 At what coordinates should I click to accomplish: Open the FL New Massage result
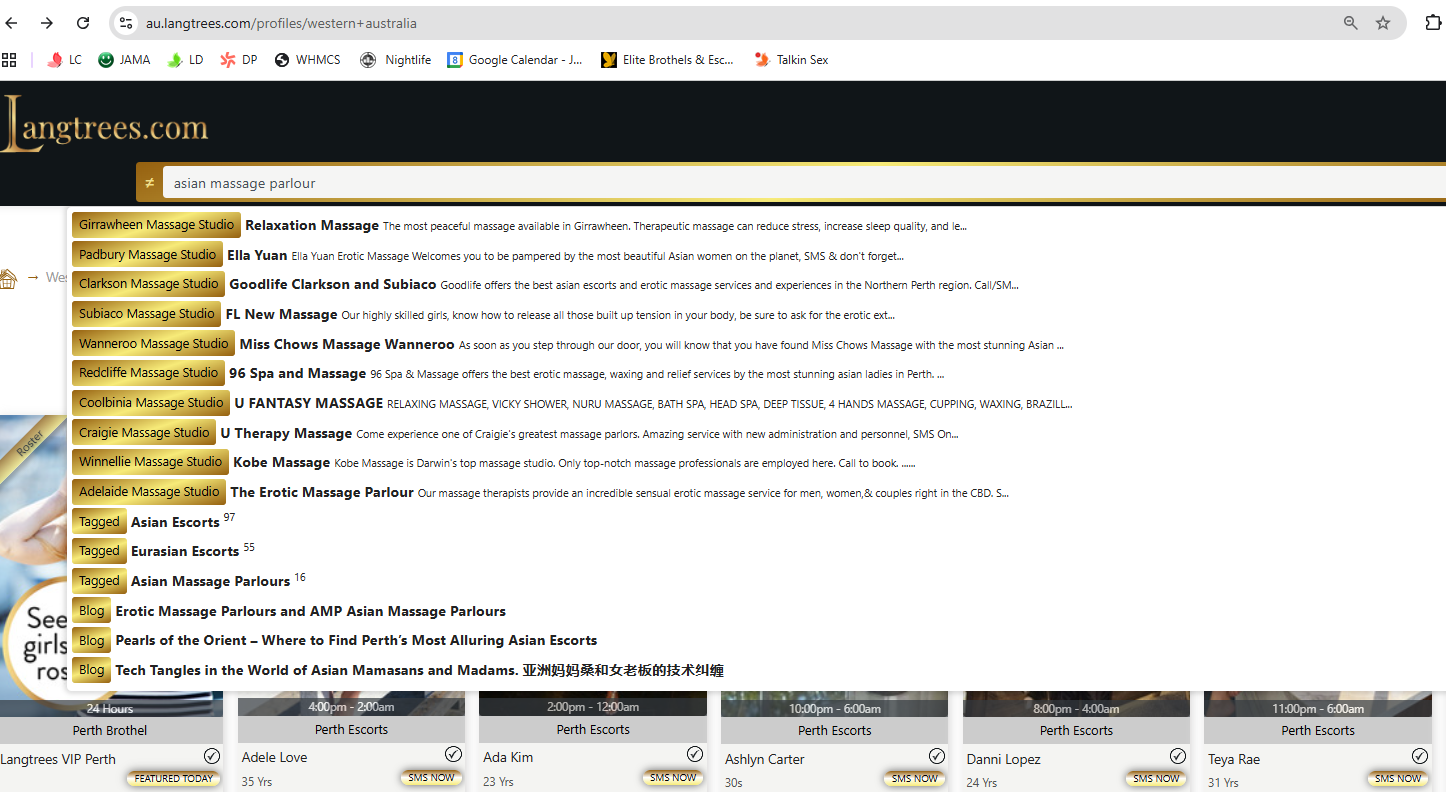point(282,314)
